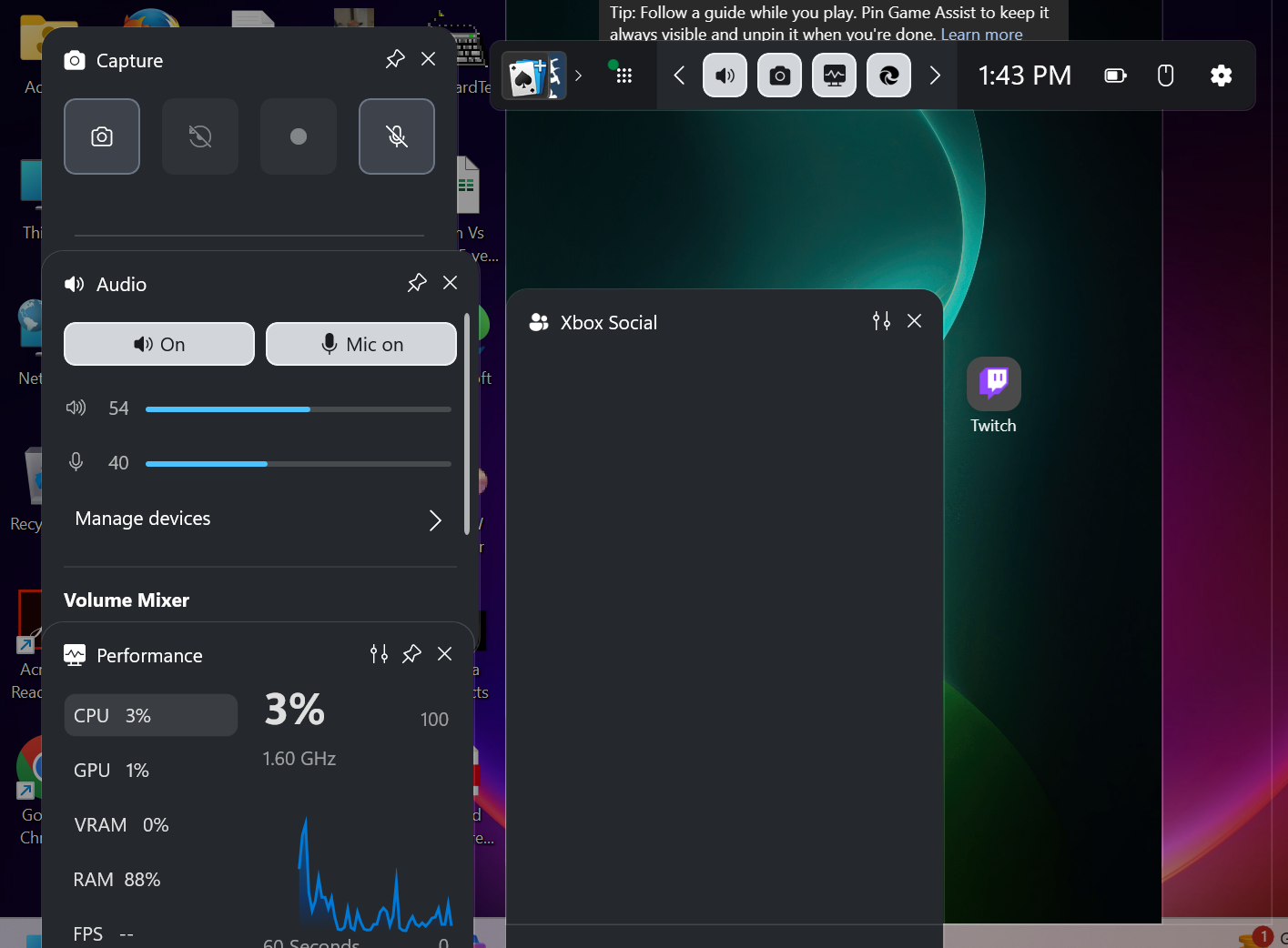Unmute the microphone in the Capture widget
Viewport: 1288px width, 948px height.
click(396, 136)
